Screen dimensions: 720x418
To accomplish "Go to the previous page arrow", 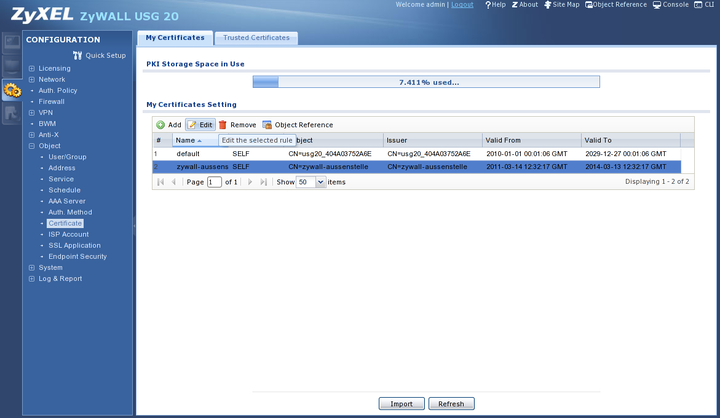I will pyautogui.click(x=174, y=182).
